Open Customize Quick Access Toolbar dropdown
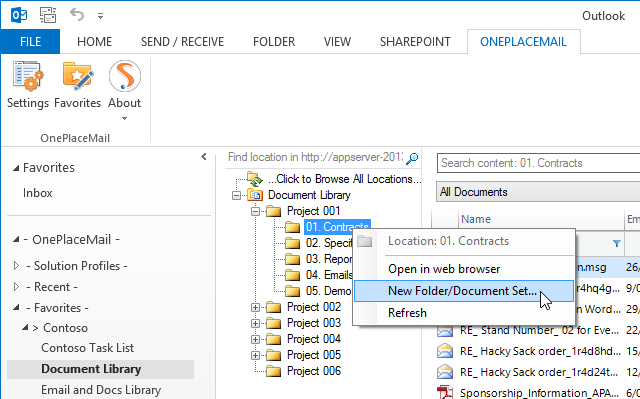This screenshot has width=640, height=399. pyautogui.click(x=100, y=16)
